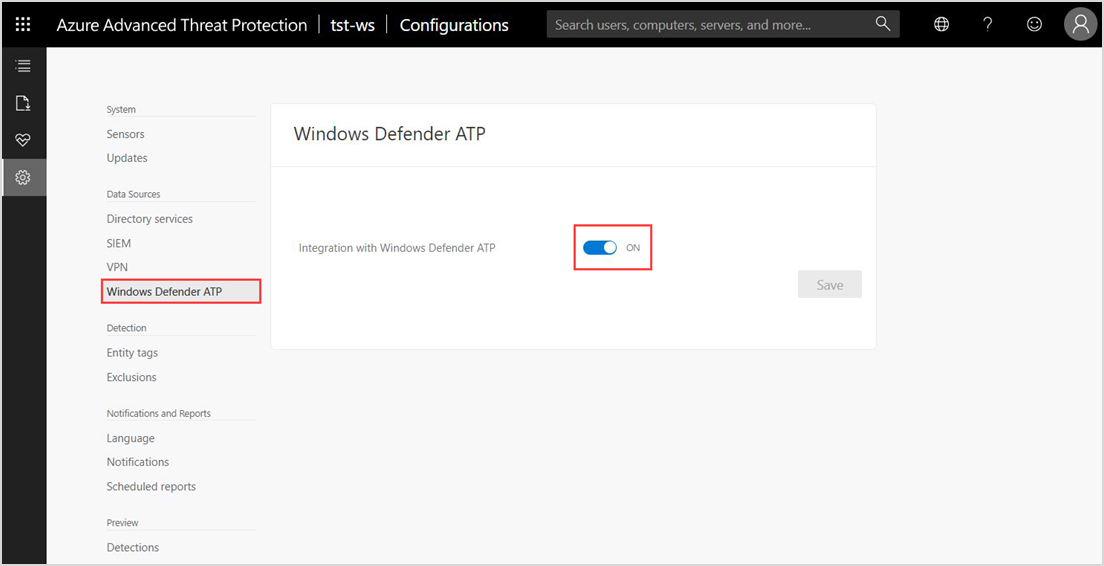The width and height of the screenshot is (1104, 566).
Task: Open the app launcher grid icon
Action: pos(23,25)
